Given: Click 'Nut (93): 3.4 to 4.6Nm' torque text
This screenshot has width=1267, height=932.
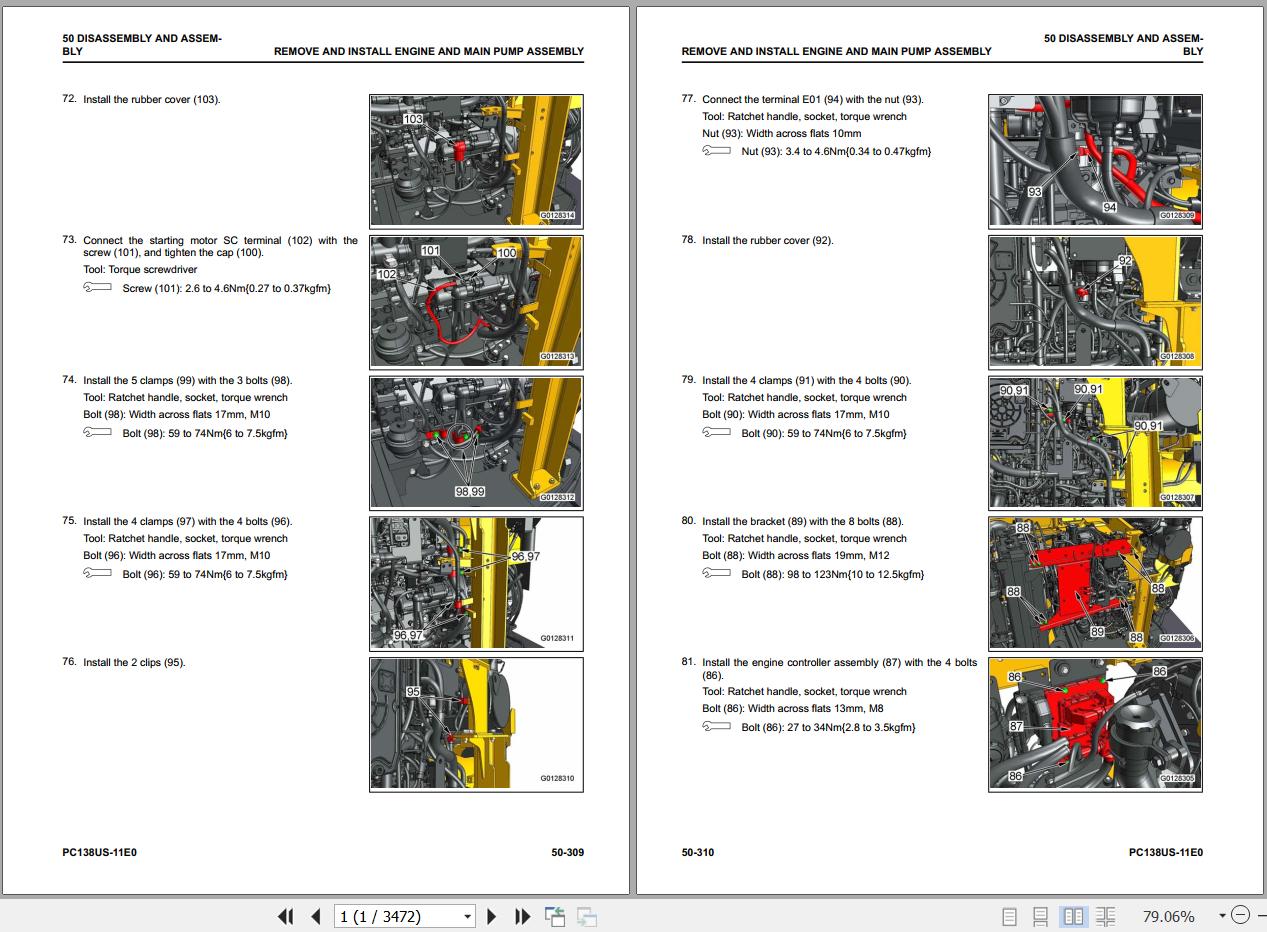Looking at the screenshot, I should 836,152.
